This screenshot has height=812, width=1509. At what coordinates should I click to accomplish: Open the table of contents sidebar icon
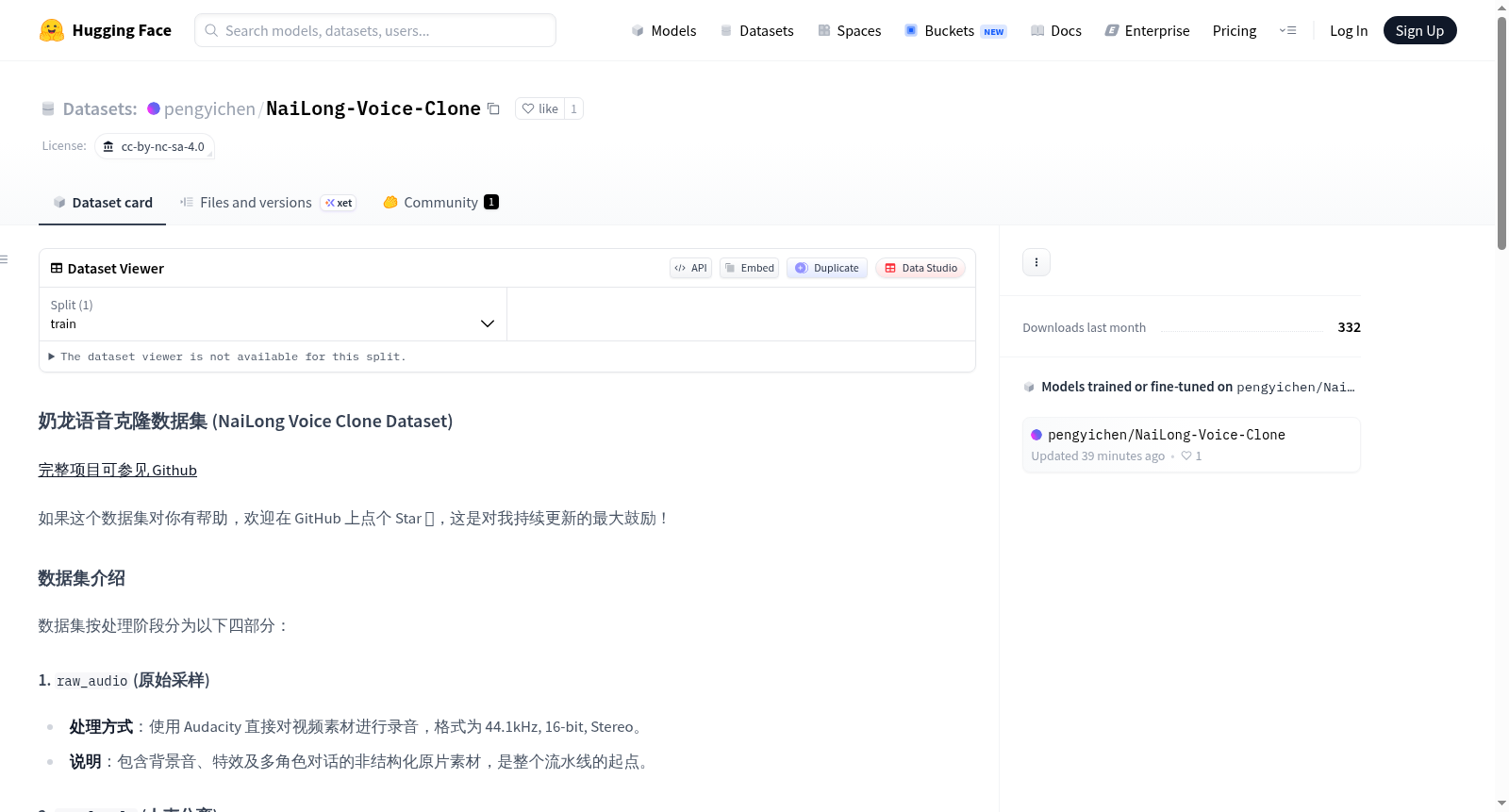tap(4, 259)
